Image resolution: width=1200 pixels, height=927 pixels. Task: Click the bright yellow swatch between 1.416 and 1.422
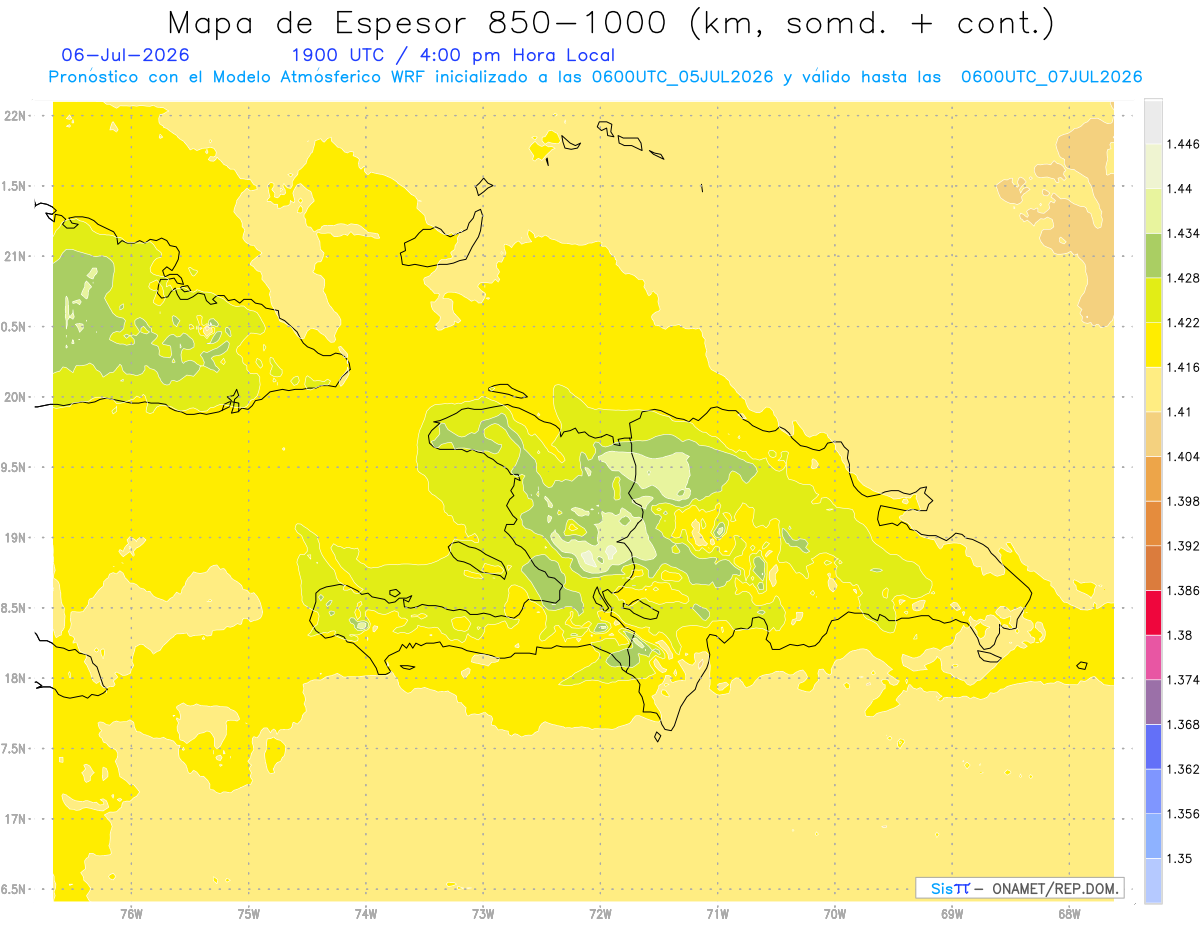pos(1153,344)
